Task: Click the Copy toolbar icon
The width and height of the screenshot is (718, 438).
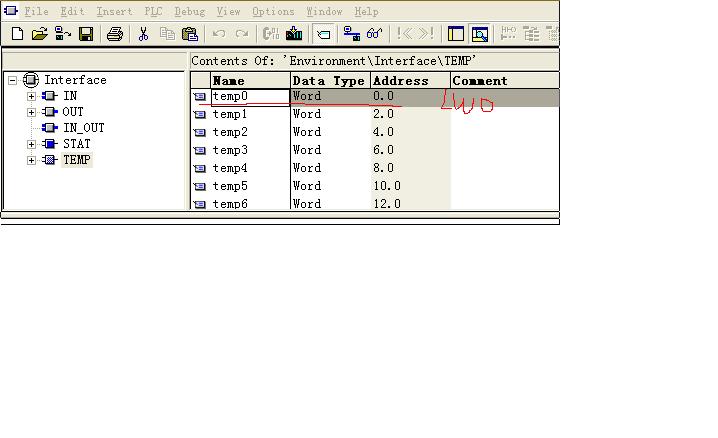Action: (x=167, y=33)
